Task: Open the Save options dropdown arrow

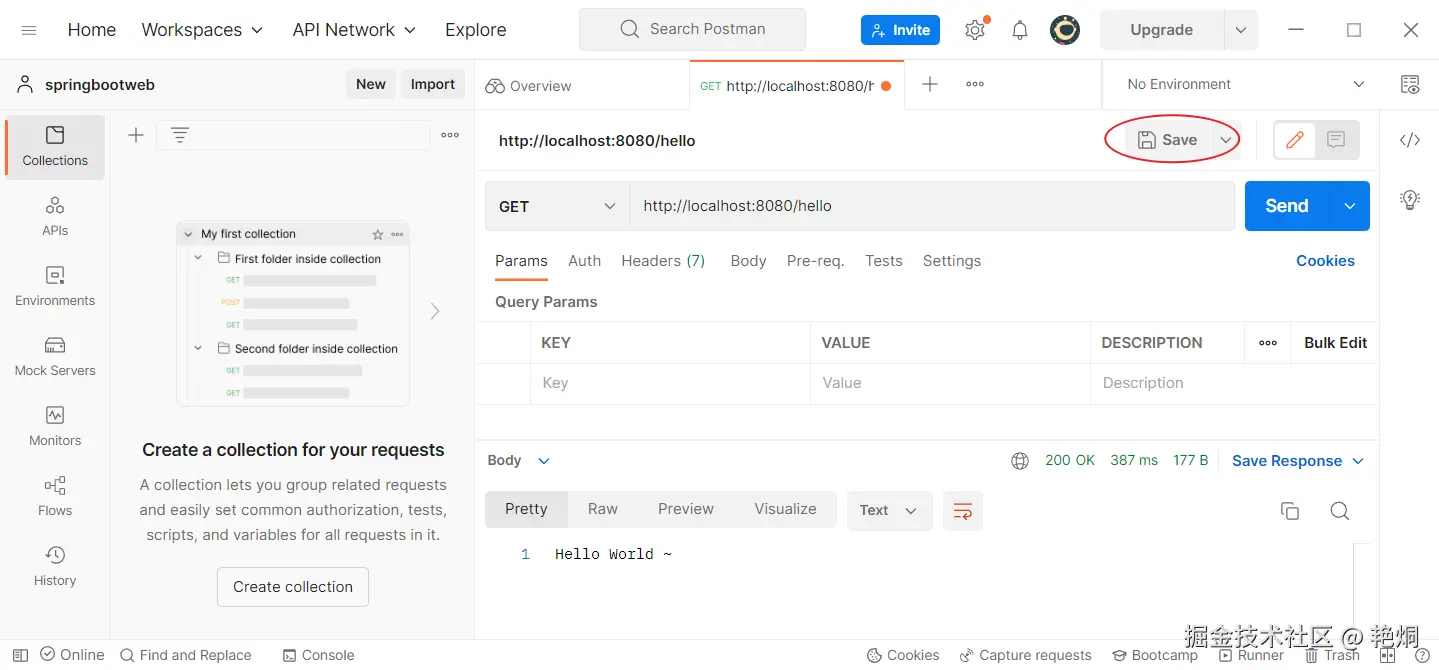Action: click(x=1226, y=140)
